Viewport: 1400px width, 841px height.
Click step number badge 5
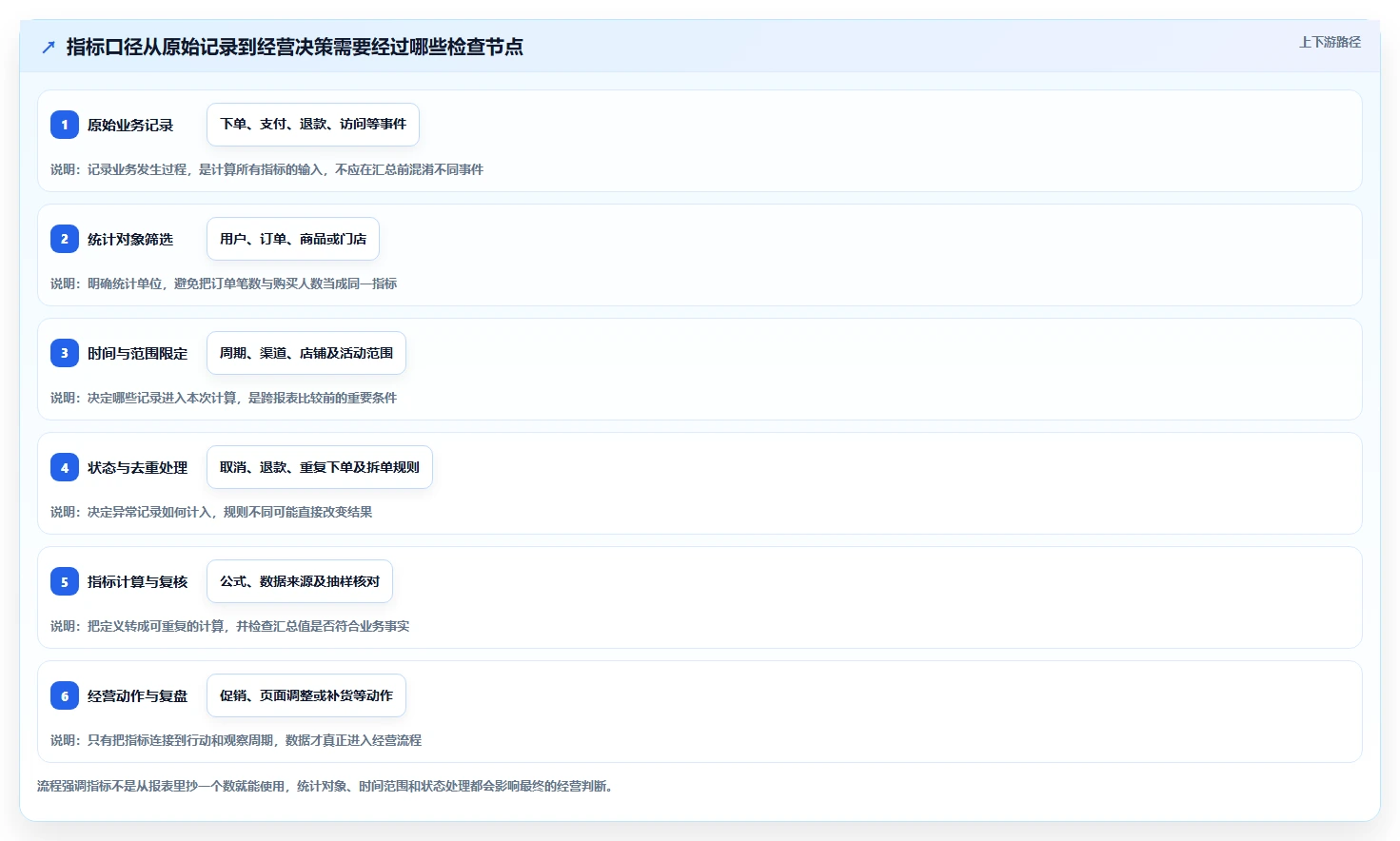click(65, 581)
